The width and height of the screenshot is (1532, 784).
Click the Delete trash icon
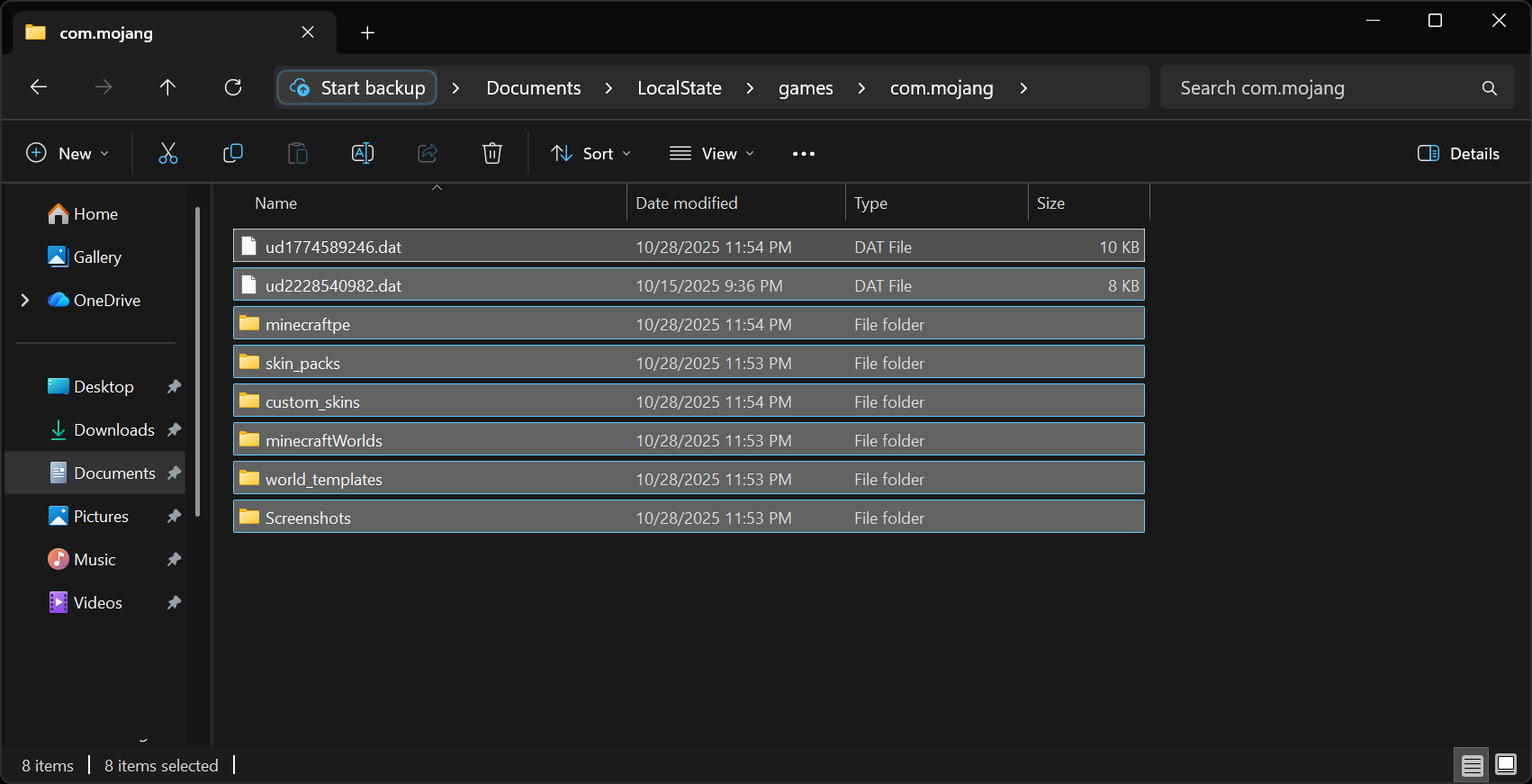coord(492,153)
